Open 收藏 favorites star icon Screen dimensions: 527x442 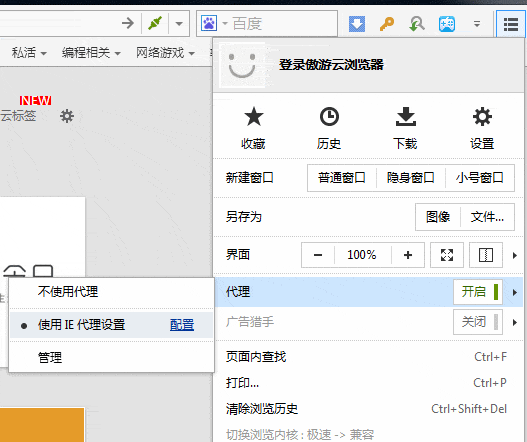pos(253,128)
